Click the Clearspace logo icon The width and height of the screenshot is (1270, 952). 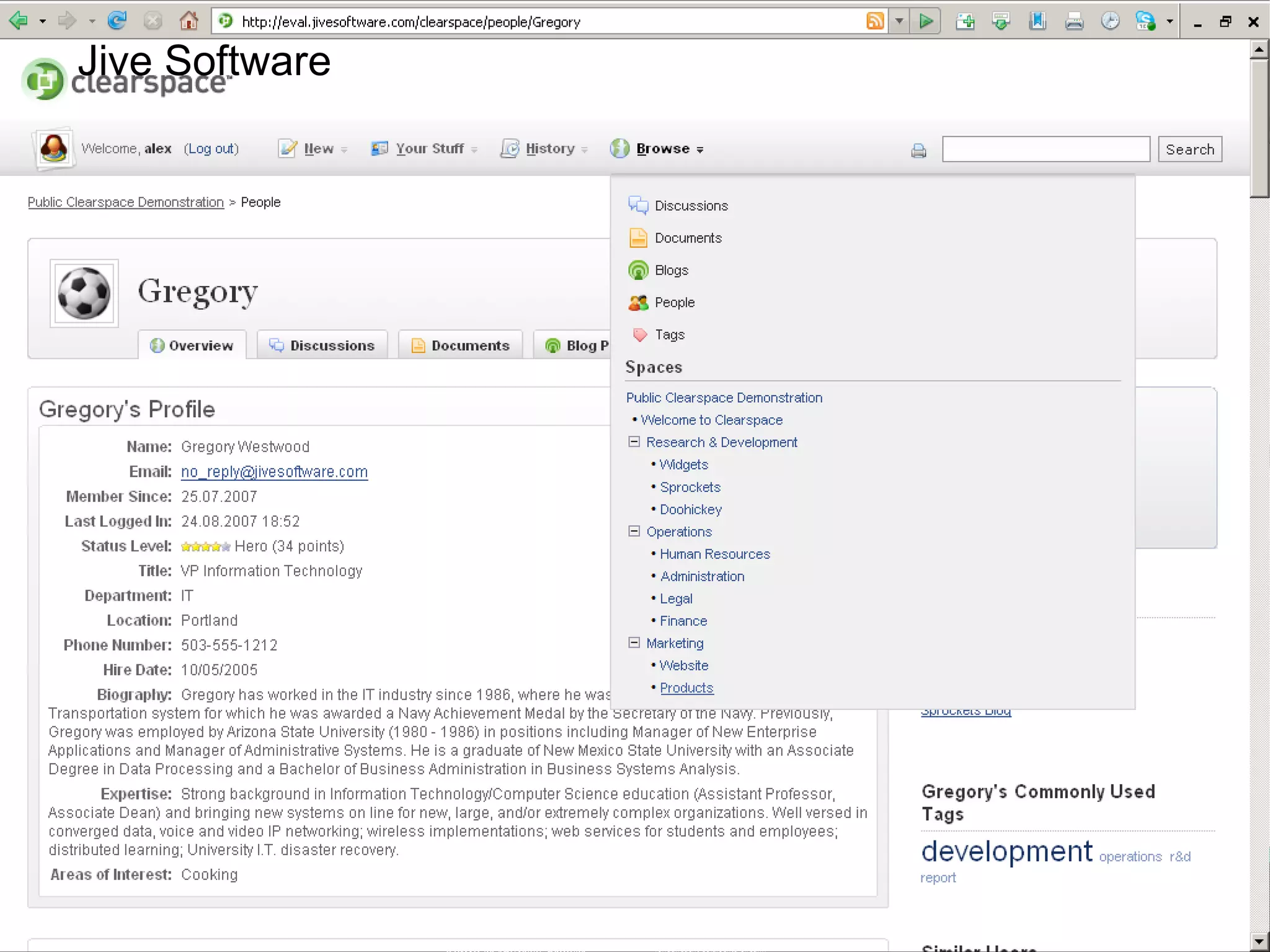(43, 79)
